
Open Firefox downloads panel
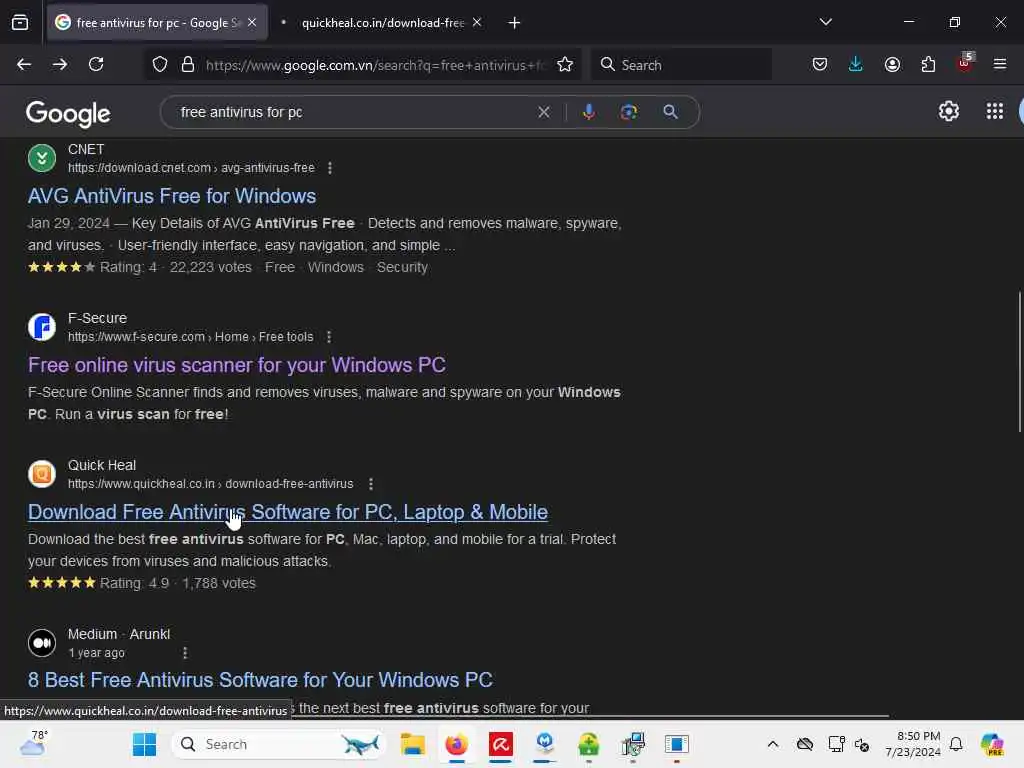pos(856,65)
